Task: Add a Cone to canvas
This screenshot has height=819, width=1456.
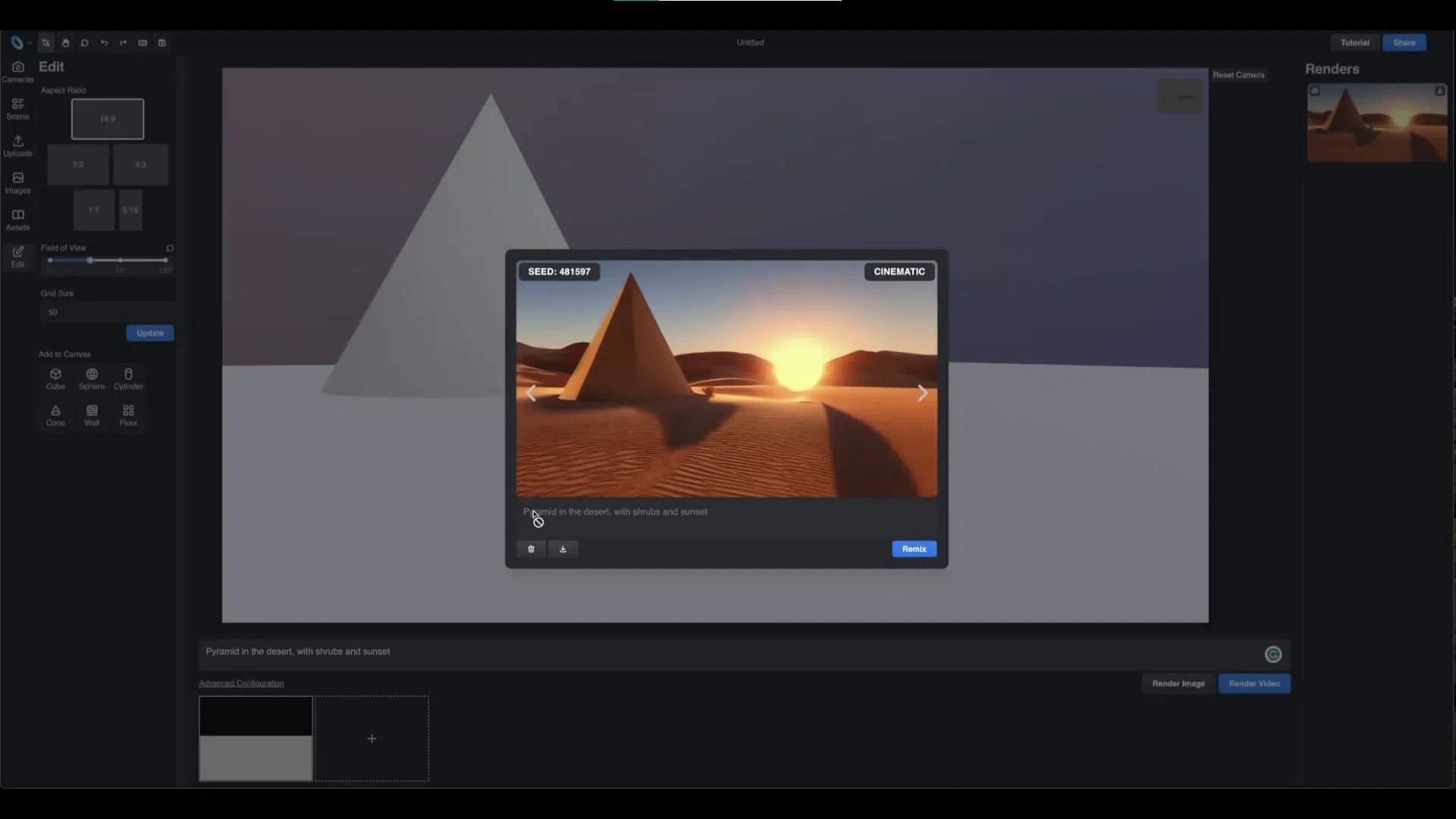Action: point(55,415)
